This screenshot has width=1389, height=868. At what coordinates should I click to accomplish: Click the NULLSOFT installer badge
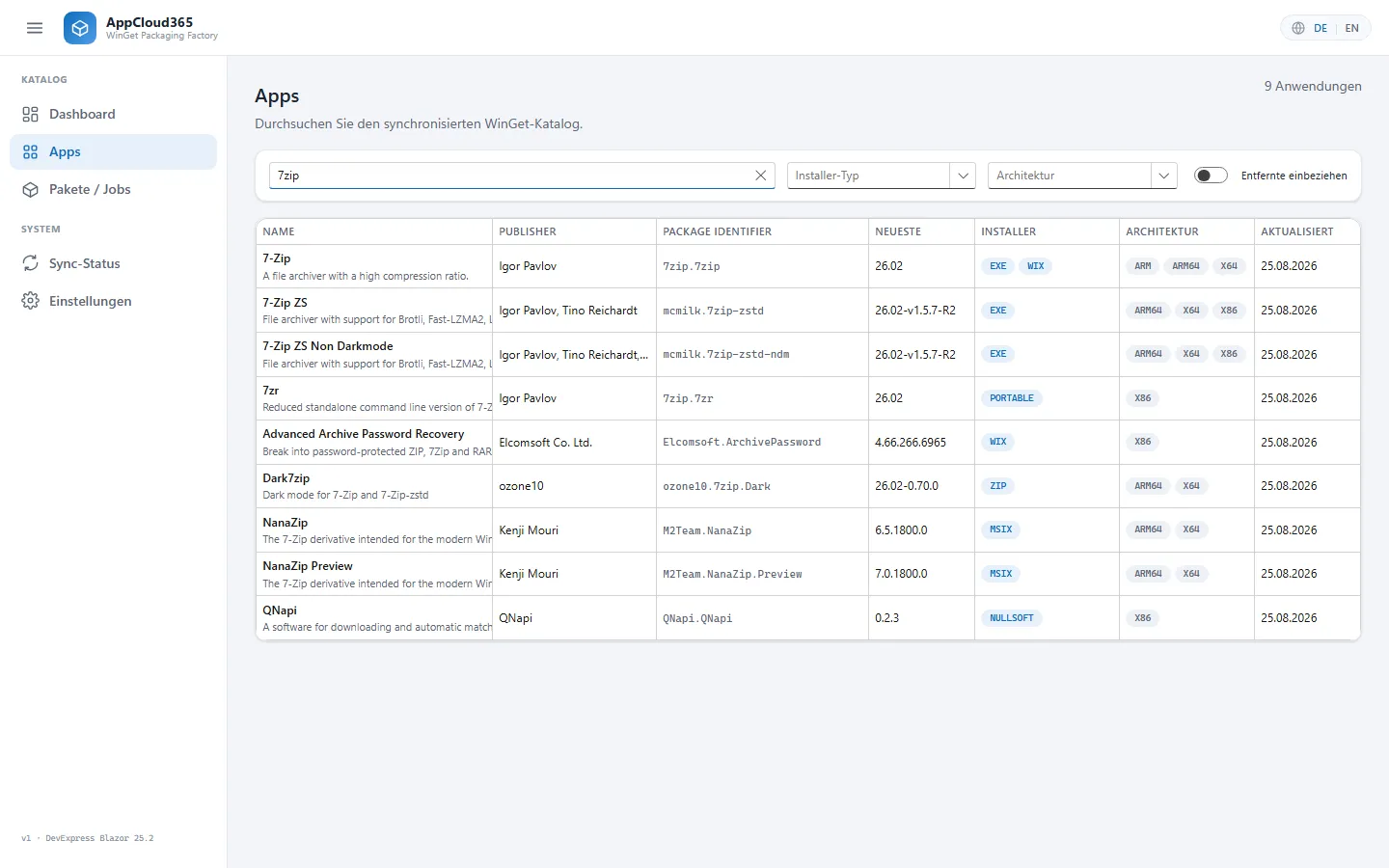1012,618
